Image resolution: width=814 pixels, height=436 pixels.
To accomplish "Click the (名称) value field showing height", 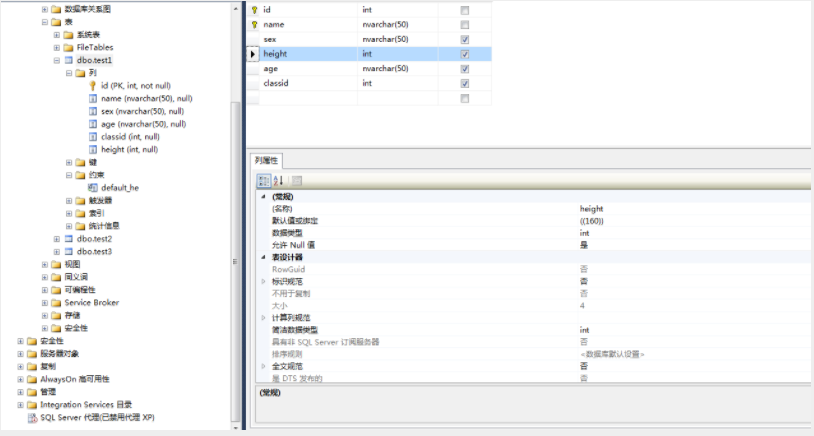I will 695,209.
